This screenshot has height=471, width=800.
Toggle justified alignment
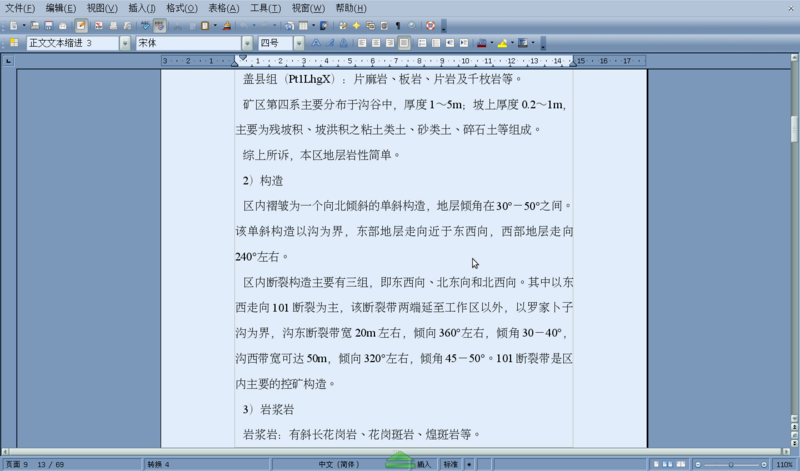pos(404,43)
